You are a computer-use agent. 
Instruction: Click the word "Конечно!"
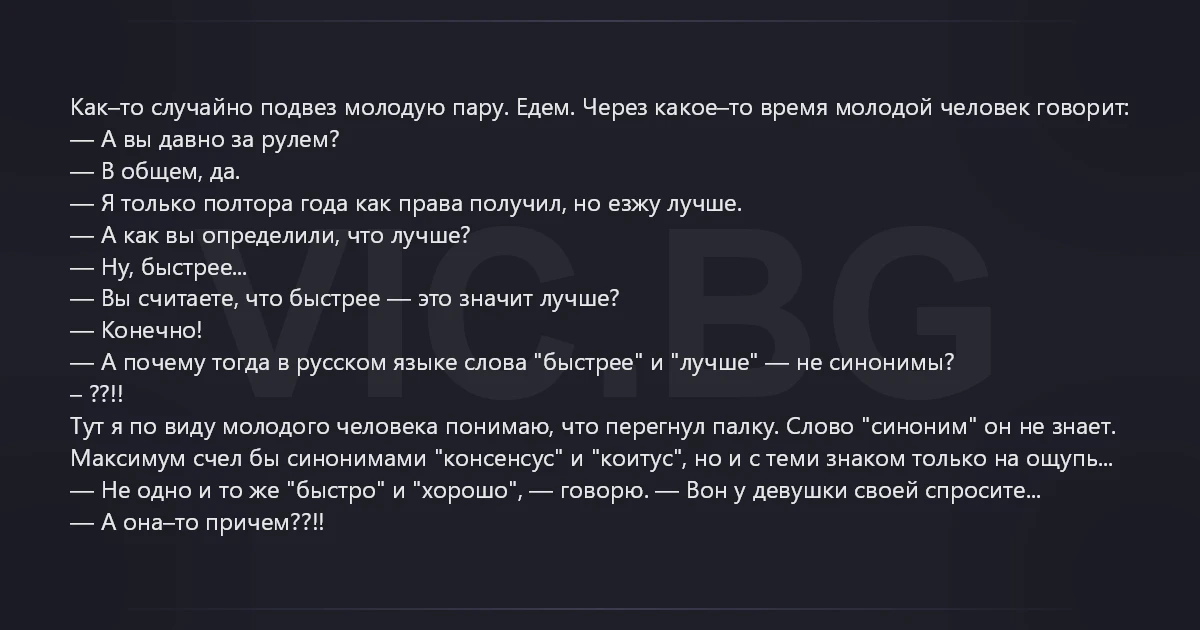pos(152,331)
